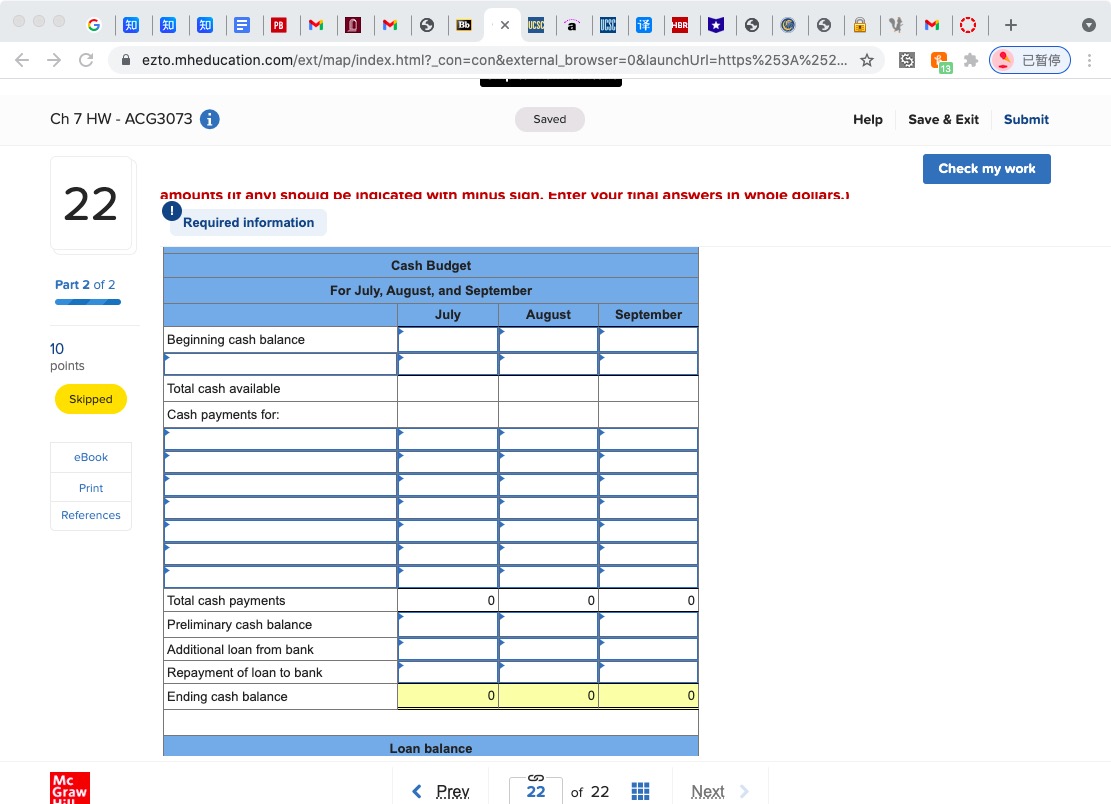The width and height of the screenshot is (1111, 804).
Task: Submit the assignment
Action: click(x=1026, y=119)
